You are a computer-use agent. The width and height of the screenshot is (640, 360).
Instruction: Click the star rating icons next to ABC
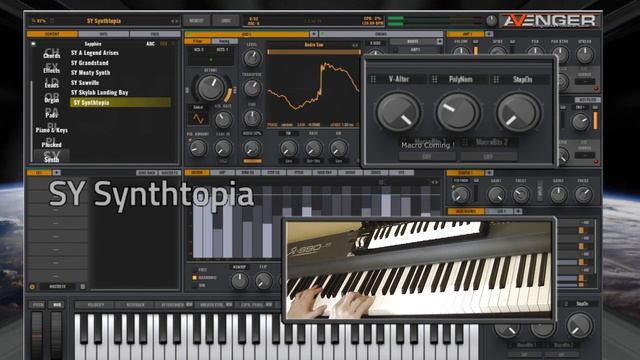coord(164,44)
